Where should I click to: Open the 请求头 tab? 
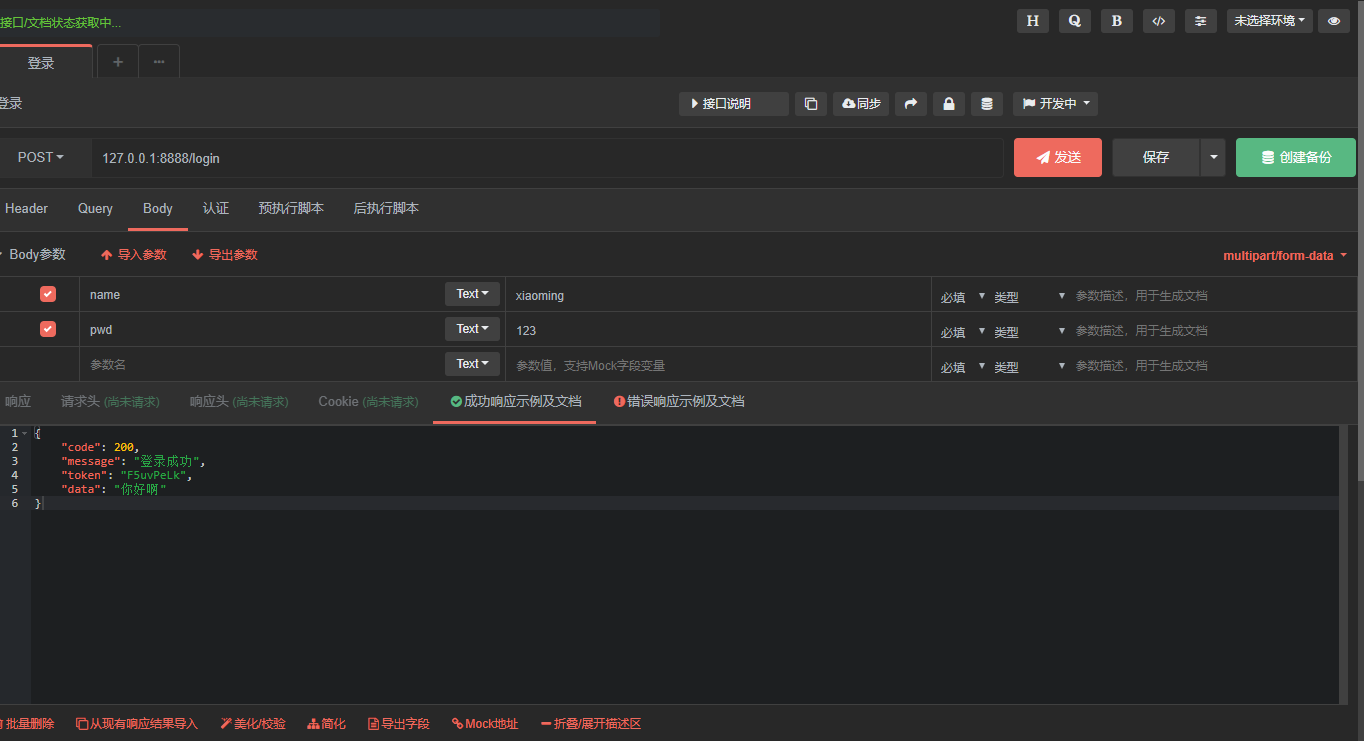tap(110, 401)
